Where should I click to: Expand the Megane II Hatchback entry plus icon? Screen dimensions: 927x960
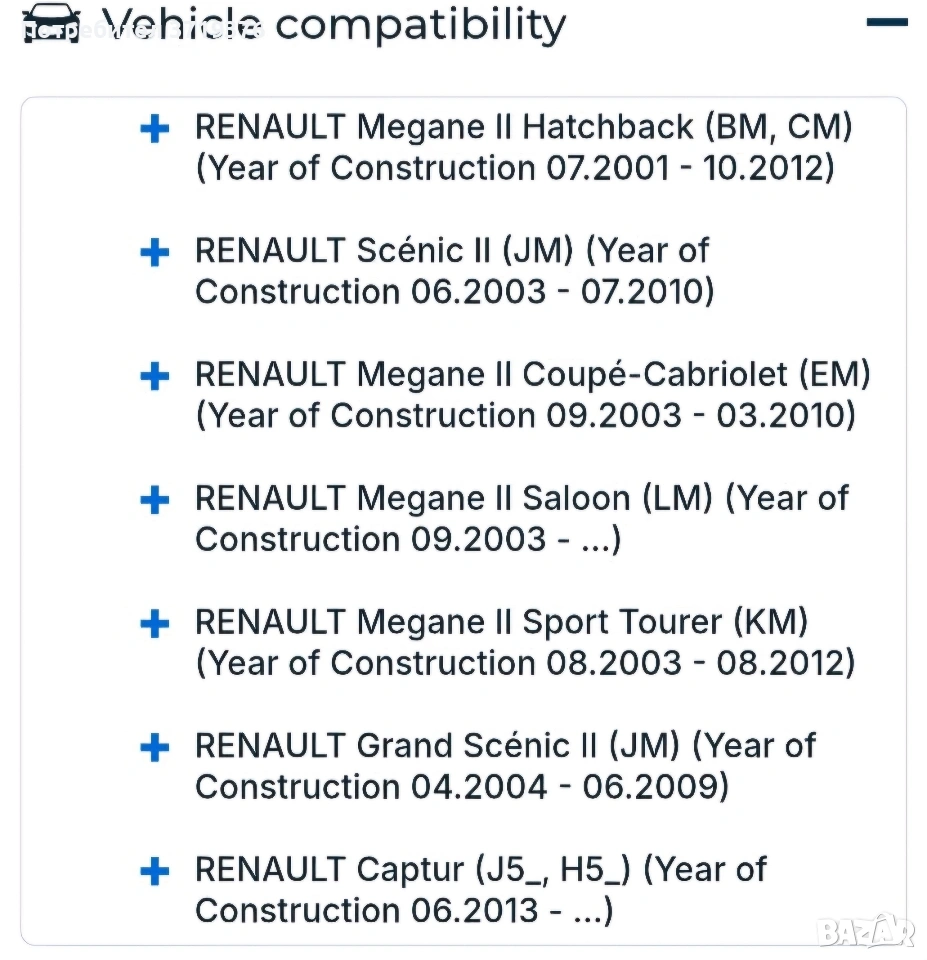pyautogui.click(x=154, y=129)
